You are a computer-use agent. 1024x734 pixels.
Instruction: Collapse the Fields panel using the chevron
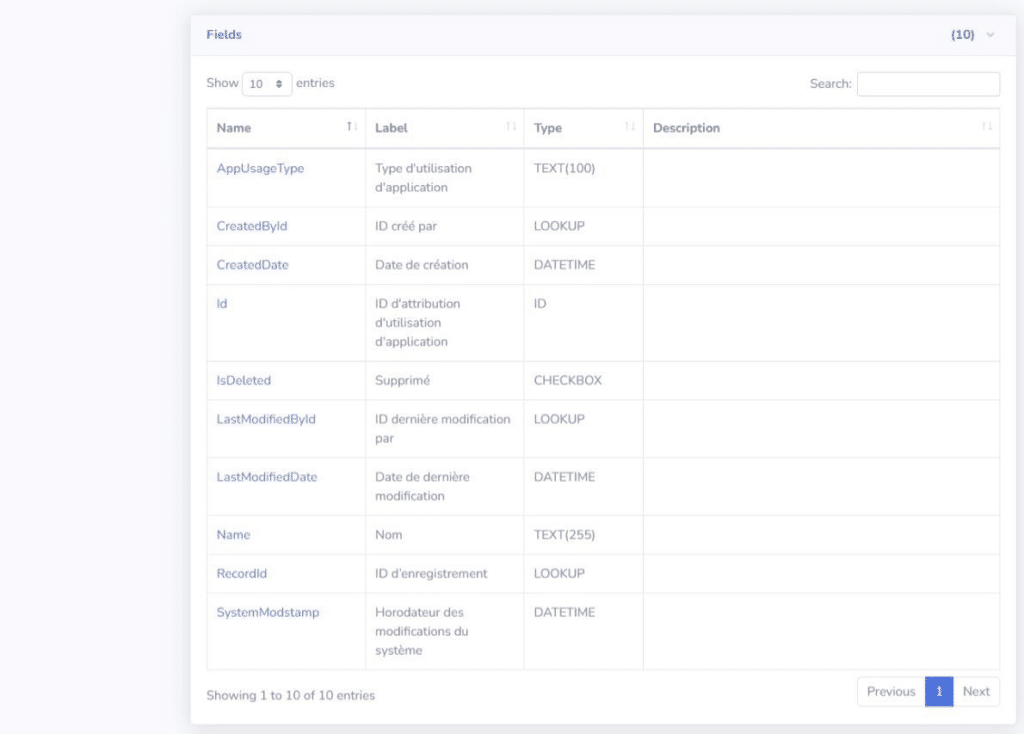click(990, 35)
